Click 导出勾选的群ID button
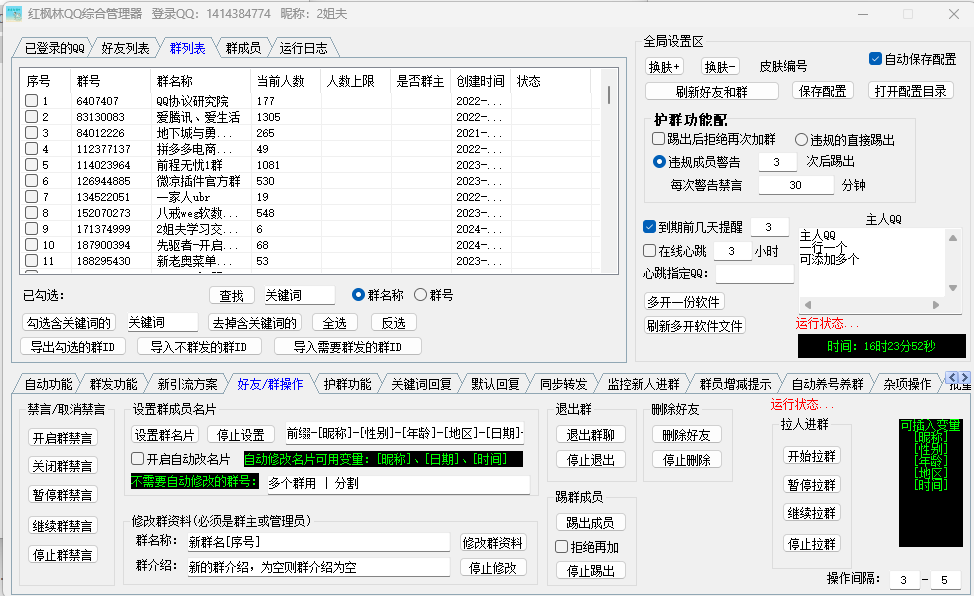Viewport: 974px width, 596px height. [x=74, y=346]
